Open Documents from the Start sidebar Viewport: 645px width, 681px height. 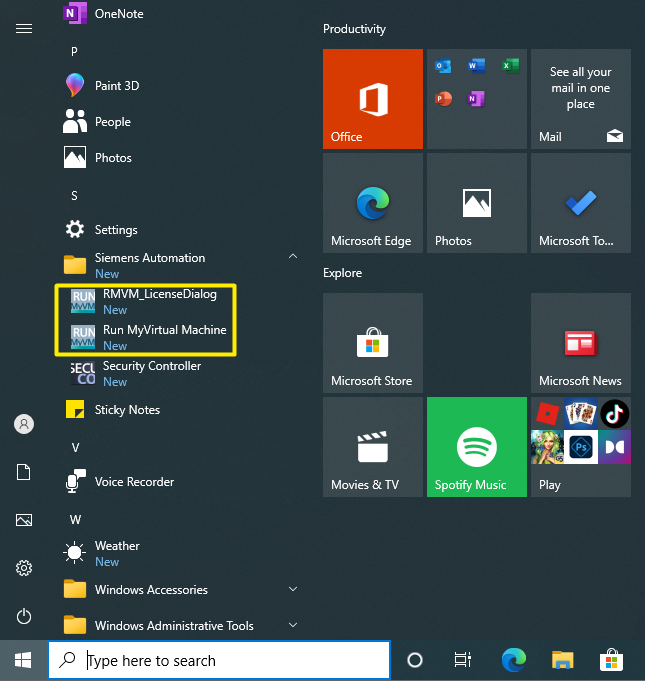point(24,472)
